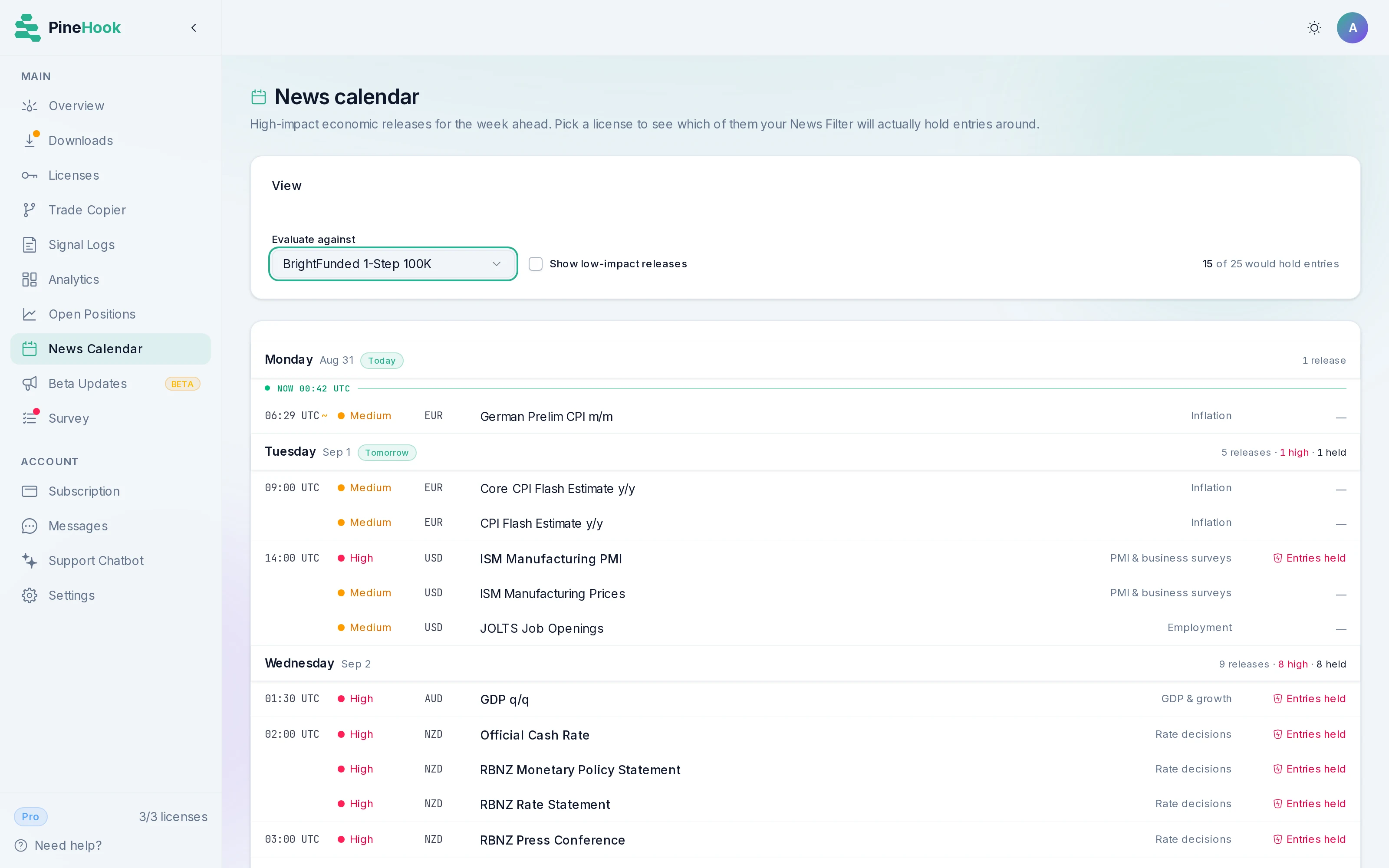
Task: Click the Open Positions chart icon
Action: point(29,314)
